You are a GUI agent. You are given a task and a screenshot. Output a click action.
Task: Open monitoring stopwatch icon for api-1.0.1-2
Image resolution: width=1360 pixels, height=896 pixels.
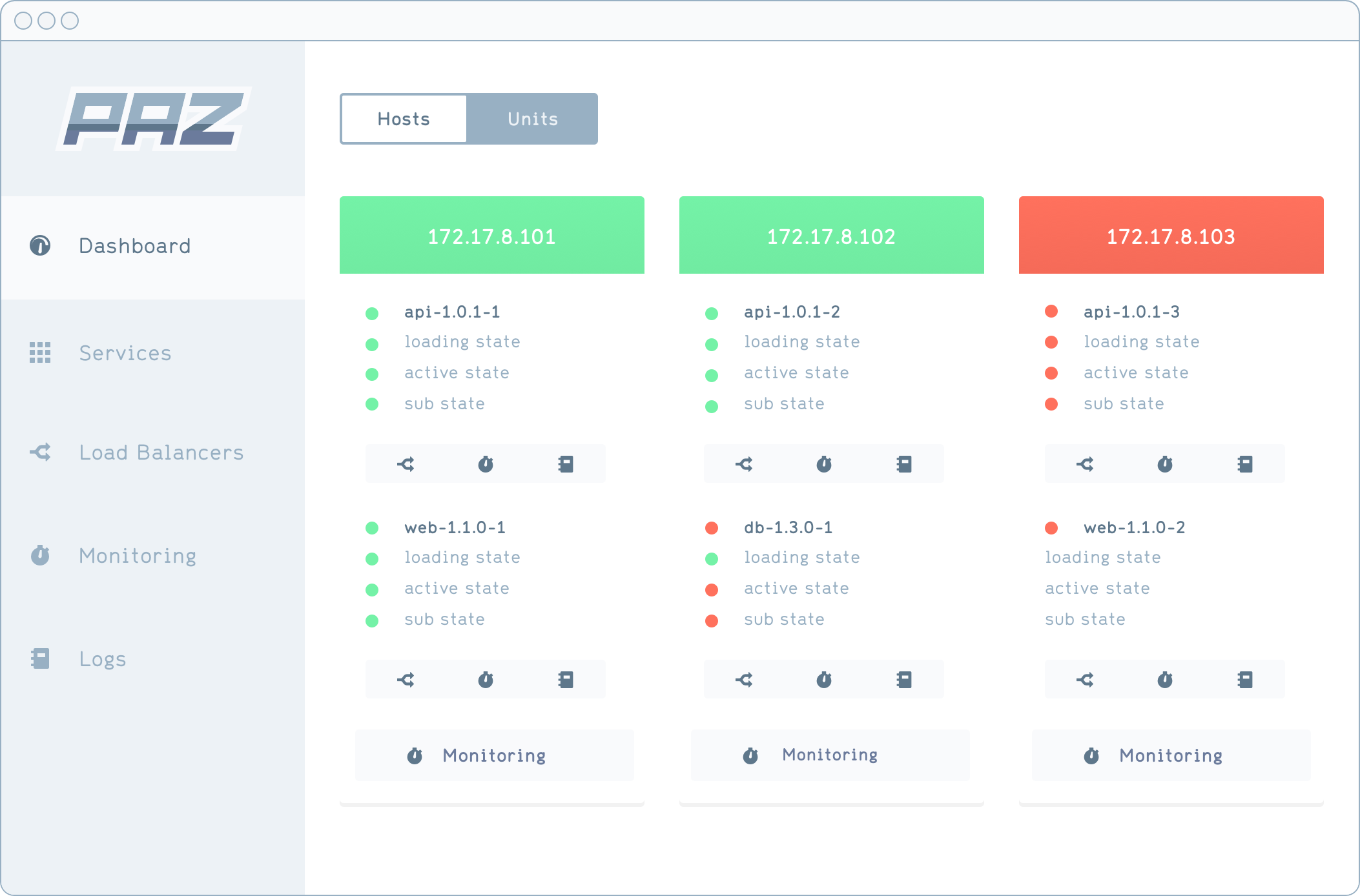pyautogui.click(x=824, y=463)
